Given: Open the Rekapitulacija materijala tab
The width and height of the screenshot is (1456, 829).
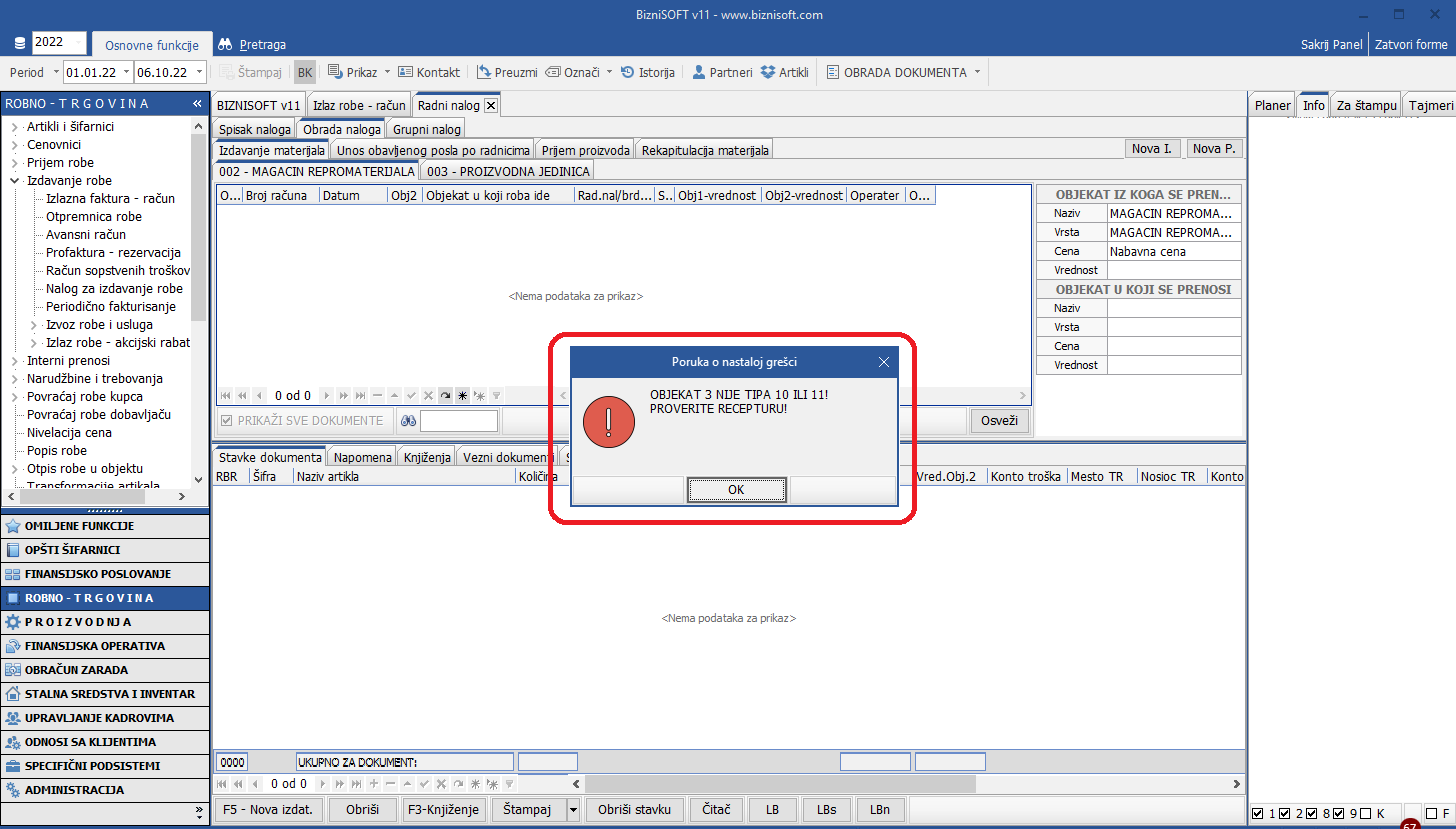Looking at the screenshot, I should (x=705, y=150).
